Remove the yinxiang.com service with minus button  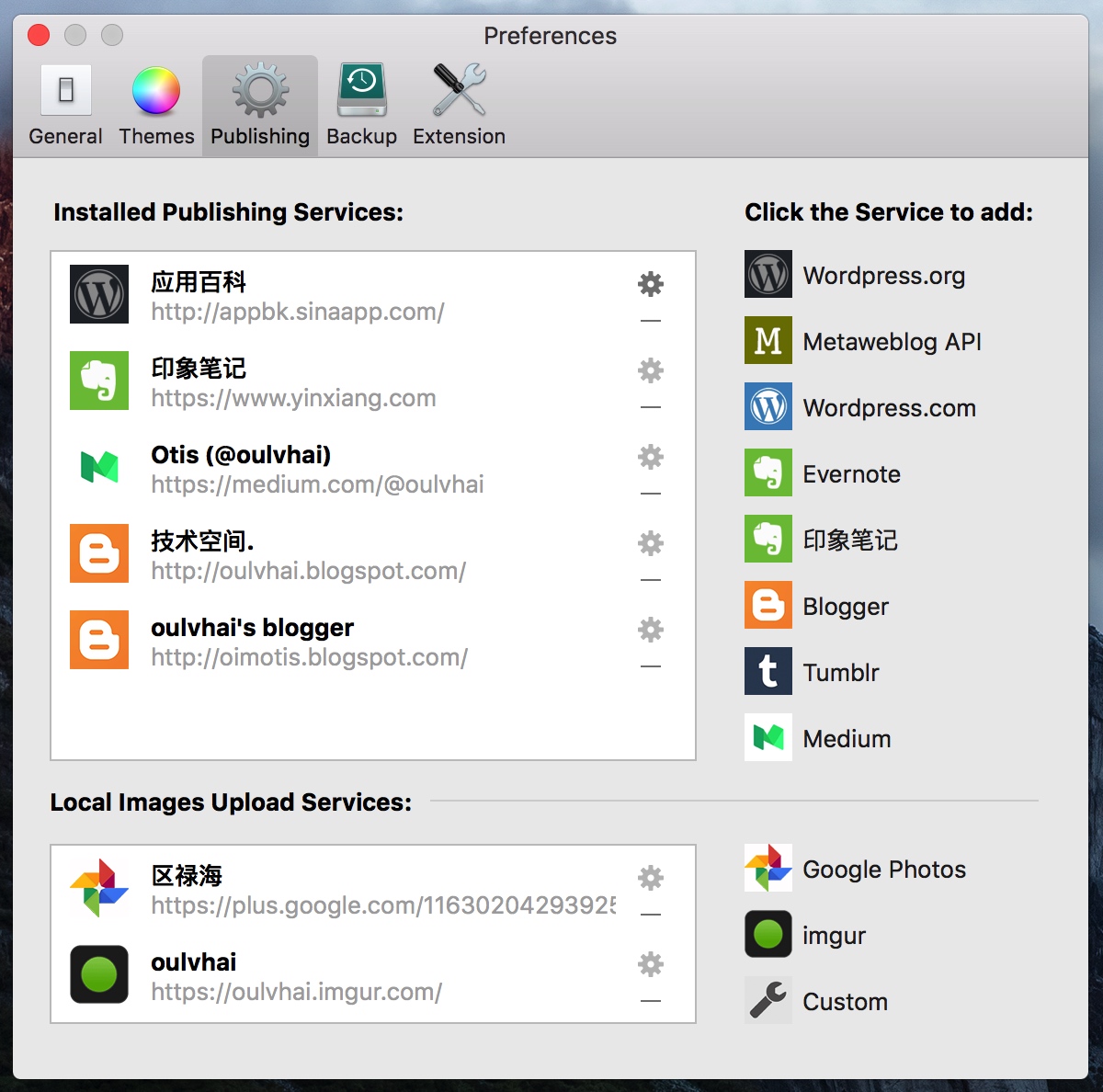[651, 407]
